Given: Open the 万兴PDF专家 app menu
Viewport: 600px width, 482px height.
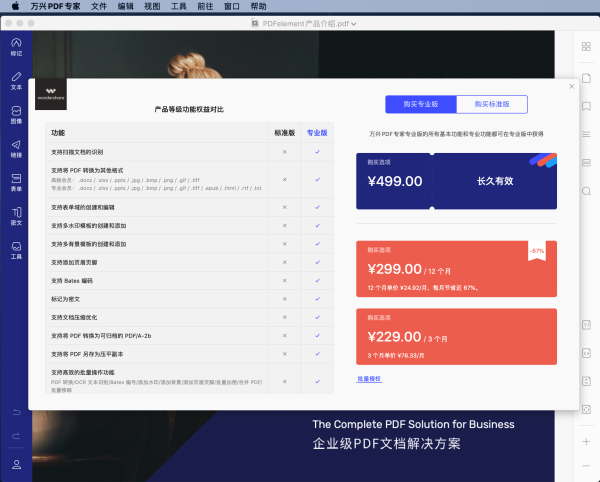Looking at the screenshot, I should pos(55,6).
